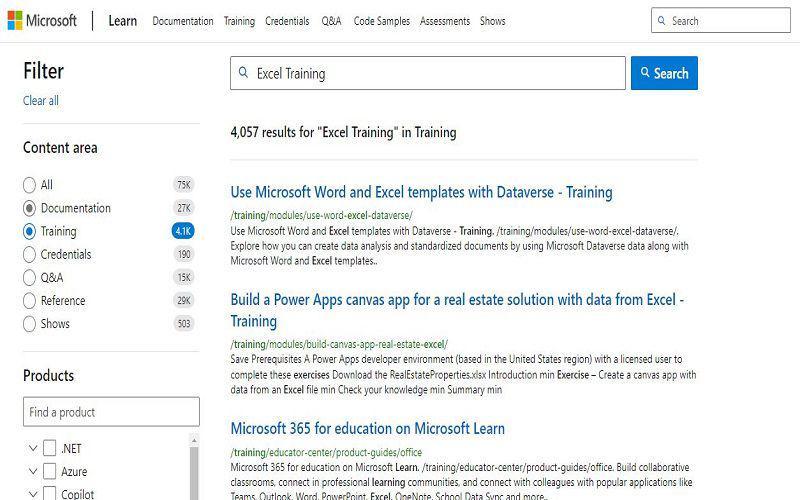Select the Q&A radio button
The image size is (800, 500).
click(30, 278)
